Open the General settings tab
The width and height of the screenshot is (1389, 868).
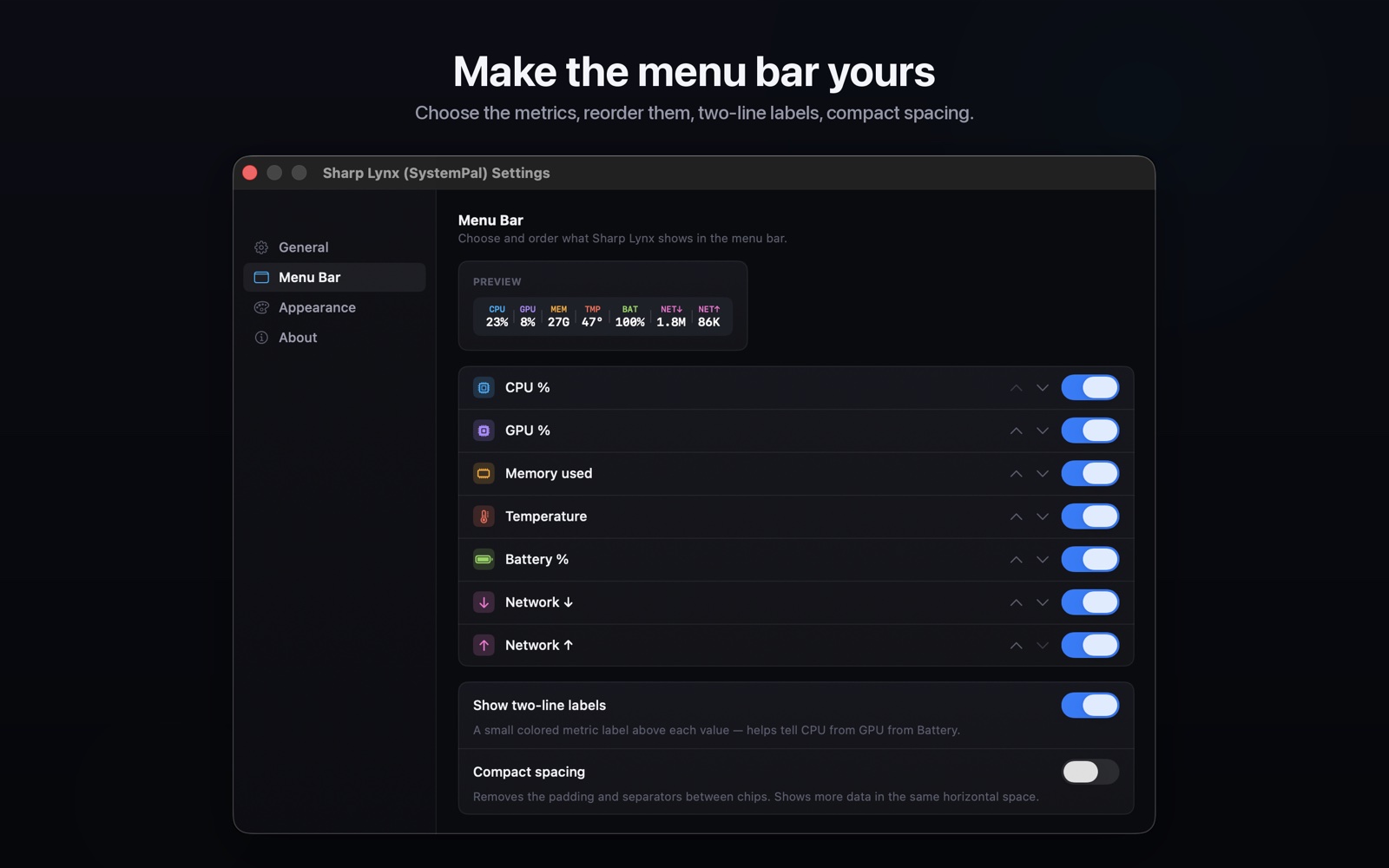[334, 247]
